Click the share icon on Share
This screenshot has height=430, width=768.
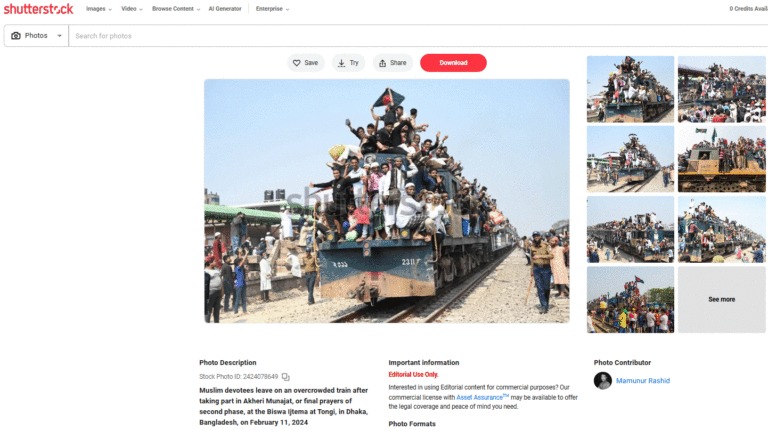[383, 63]
